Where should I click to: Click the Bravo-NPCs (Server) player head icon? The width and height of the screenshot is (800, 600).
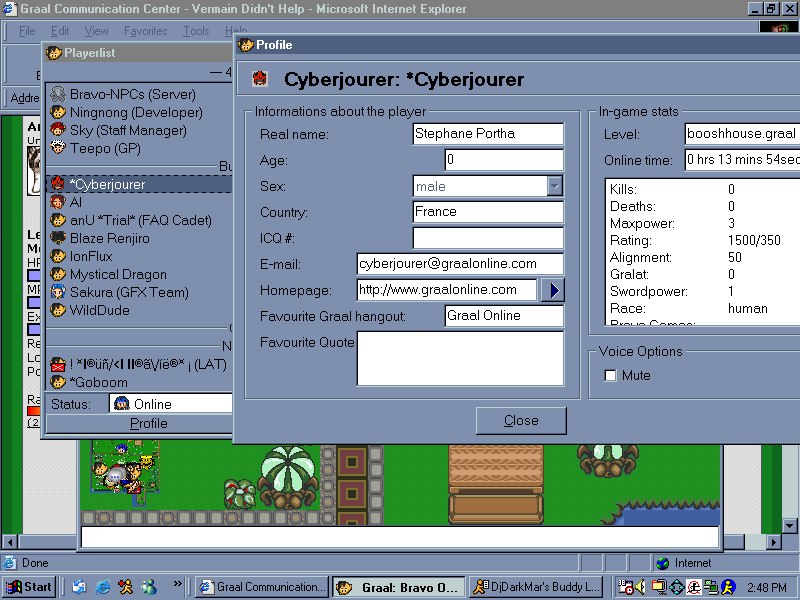[x=58, y=94]
